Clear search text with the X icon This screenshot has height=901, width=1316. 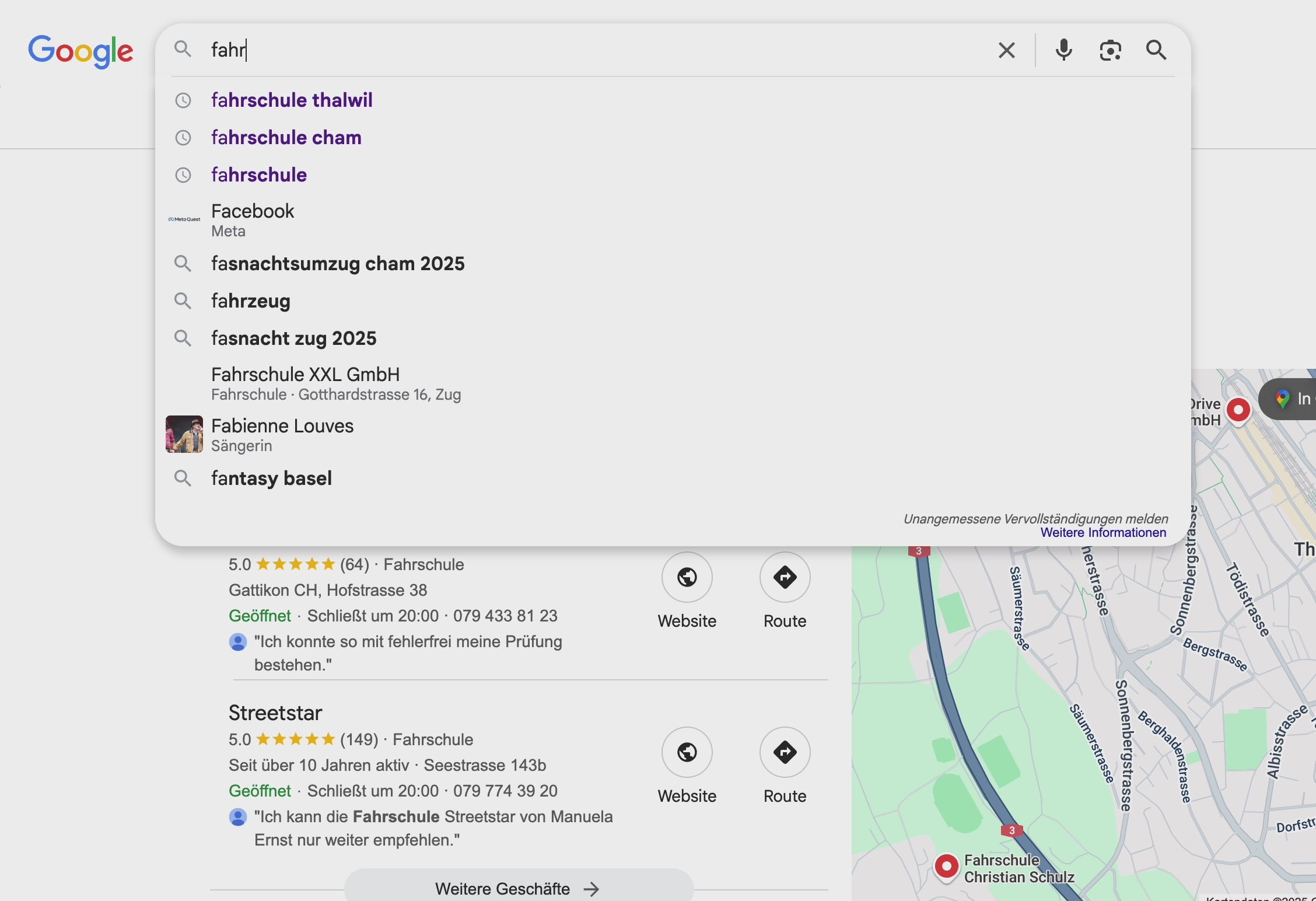click(x=1006, y=50)
